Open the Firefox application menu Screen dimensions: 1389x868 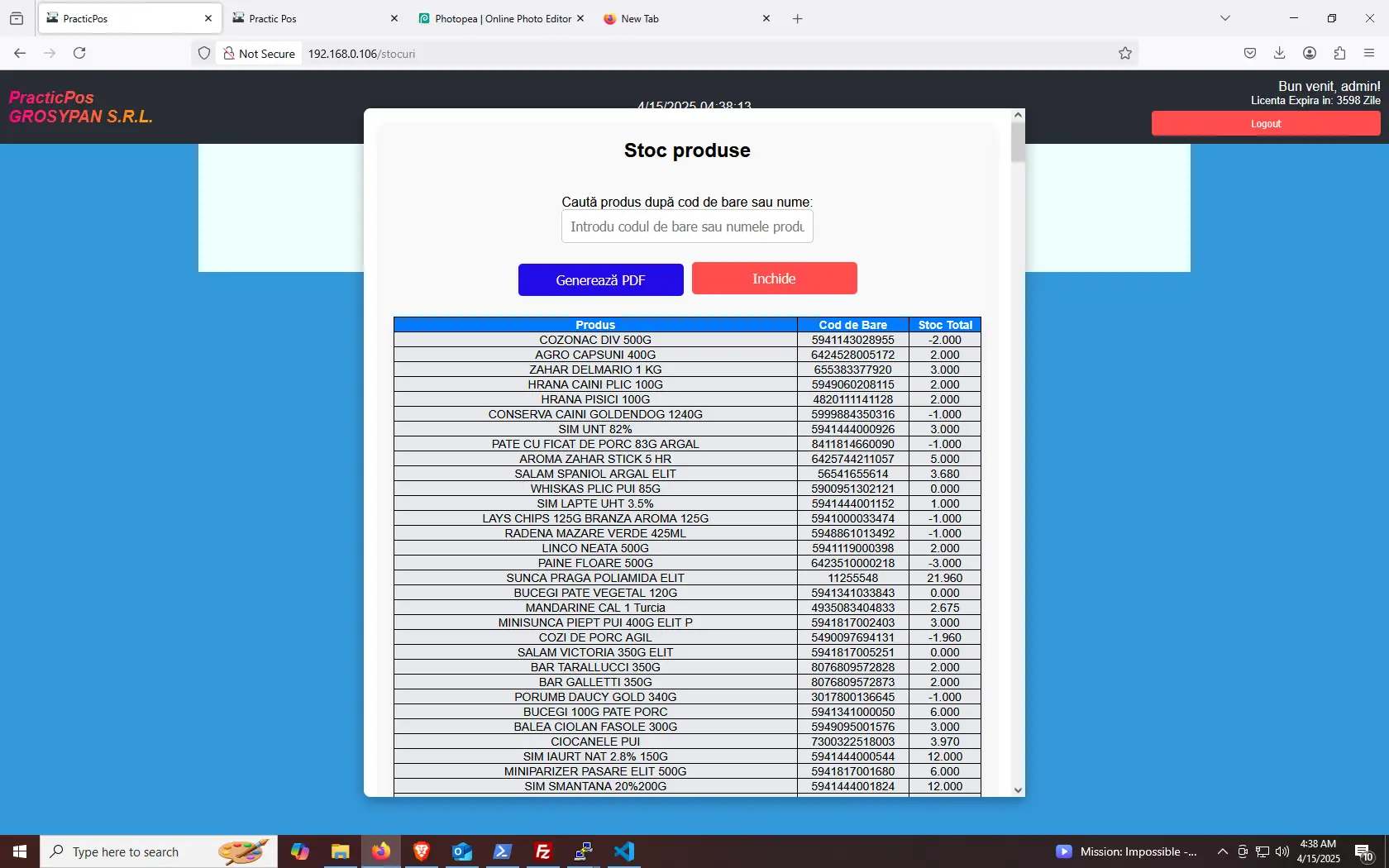click(x=1369, y=54)
